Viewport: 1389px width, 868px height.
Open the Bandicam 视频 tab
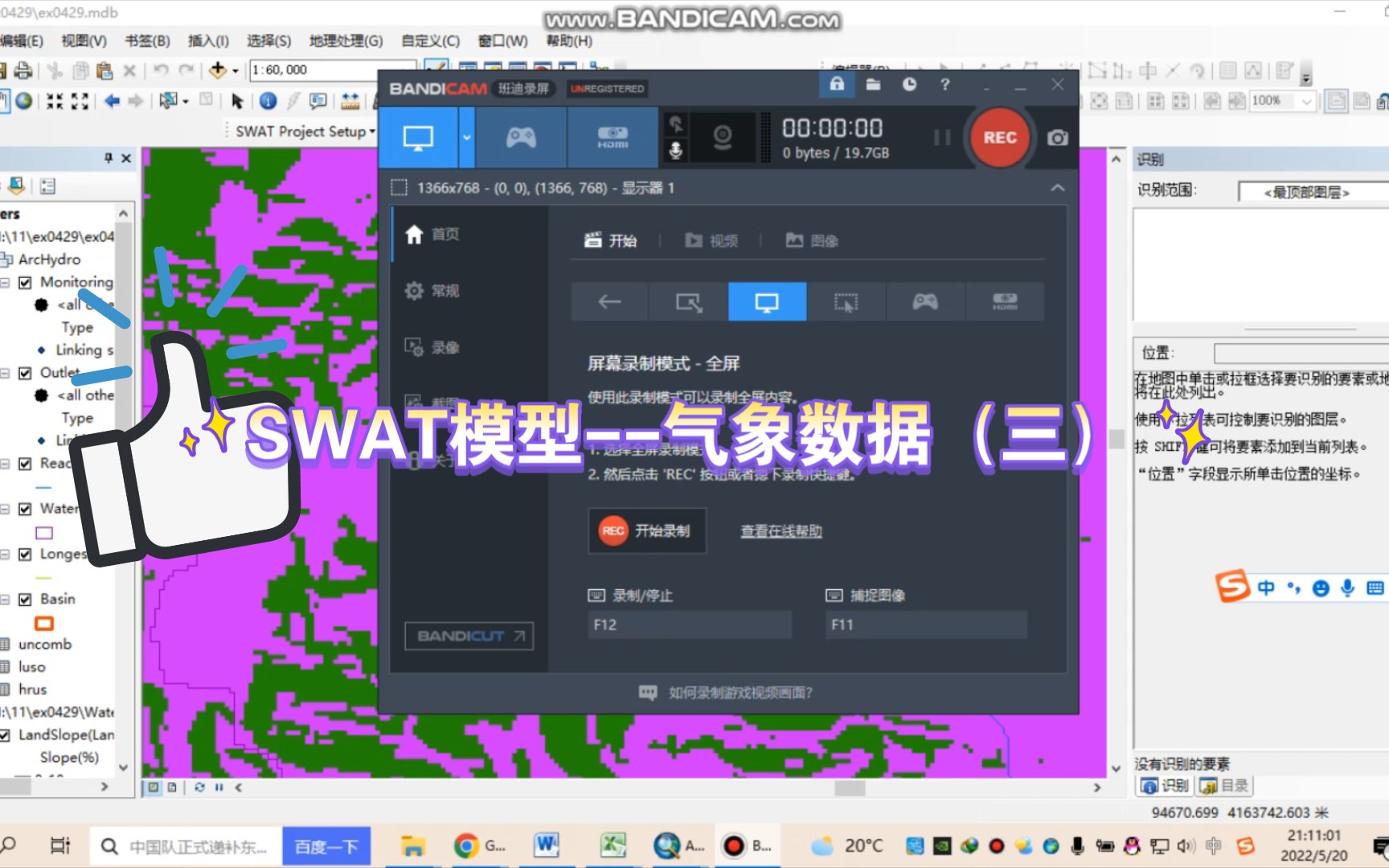pyautogui.click(x=711, y=240)
